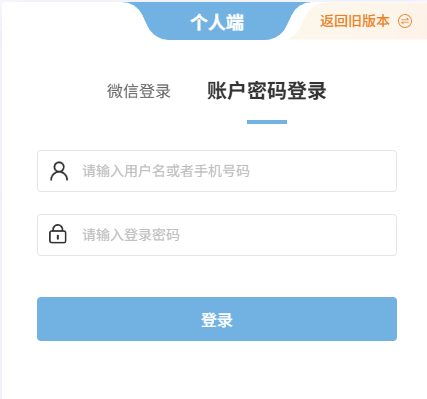427x399 pixels.
Task: Click placeholder text 请输入登录密码
Action: pos(131,235)
